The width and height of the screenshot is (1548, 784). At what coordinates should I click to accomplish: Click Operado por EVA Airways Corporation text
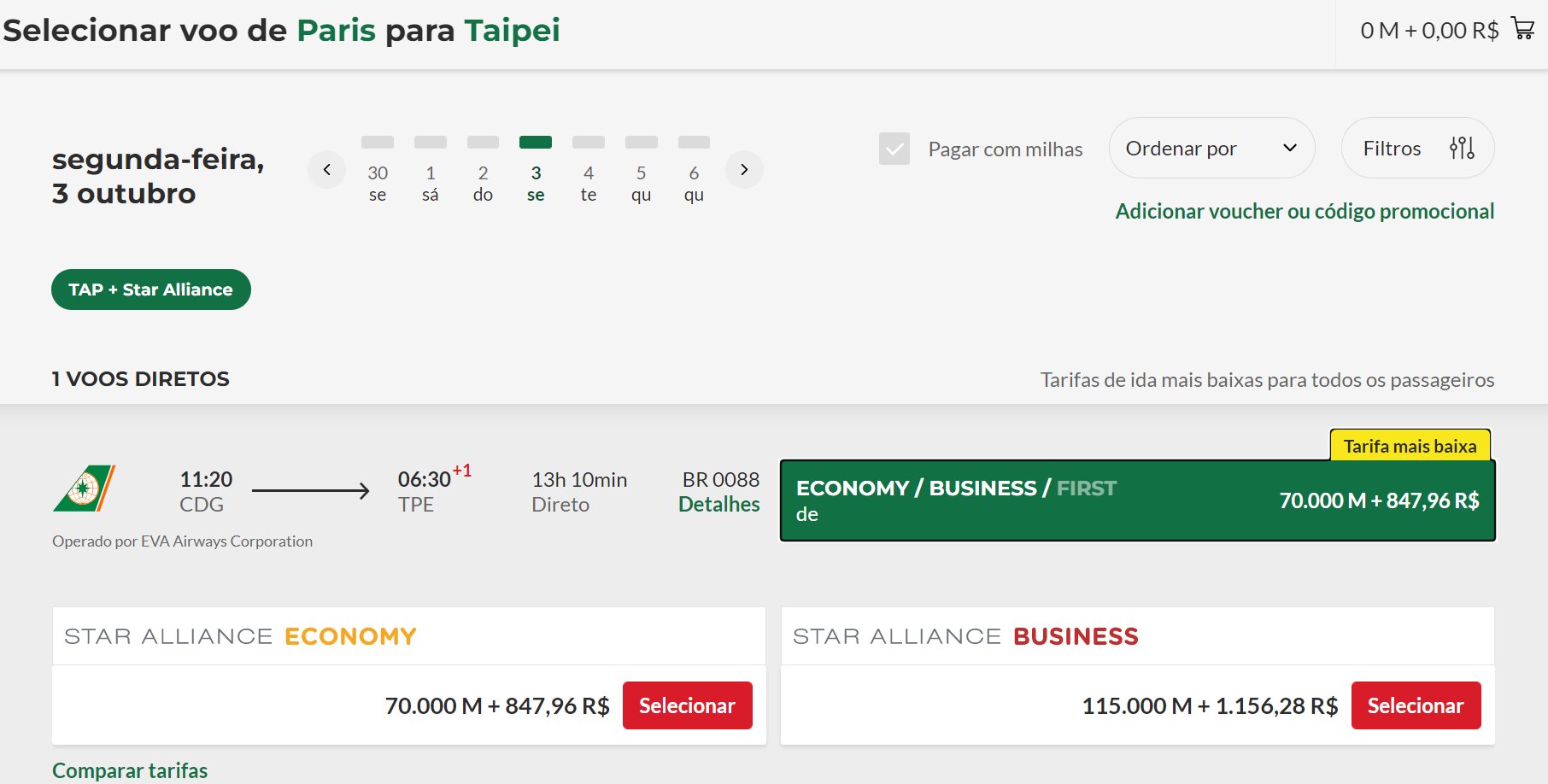[x=182, y=541]
